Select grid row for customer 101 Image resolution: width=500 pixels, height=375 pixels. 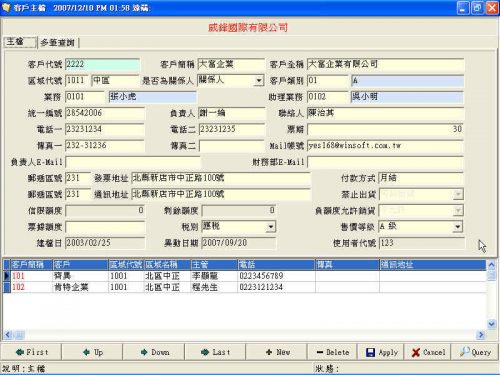coord(244,276)
